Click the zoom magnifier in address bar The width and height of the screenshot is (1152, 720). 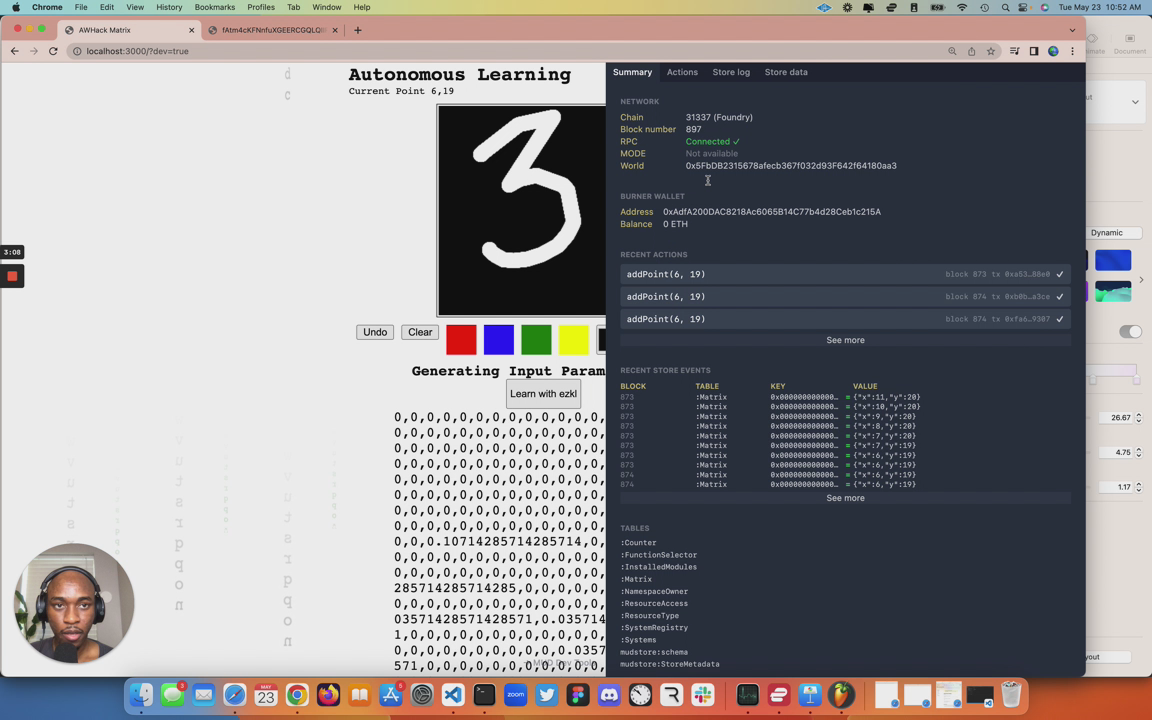tap(952, 51)
